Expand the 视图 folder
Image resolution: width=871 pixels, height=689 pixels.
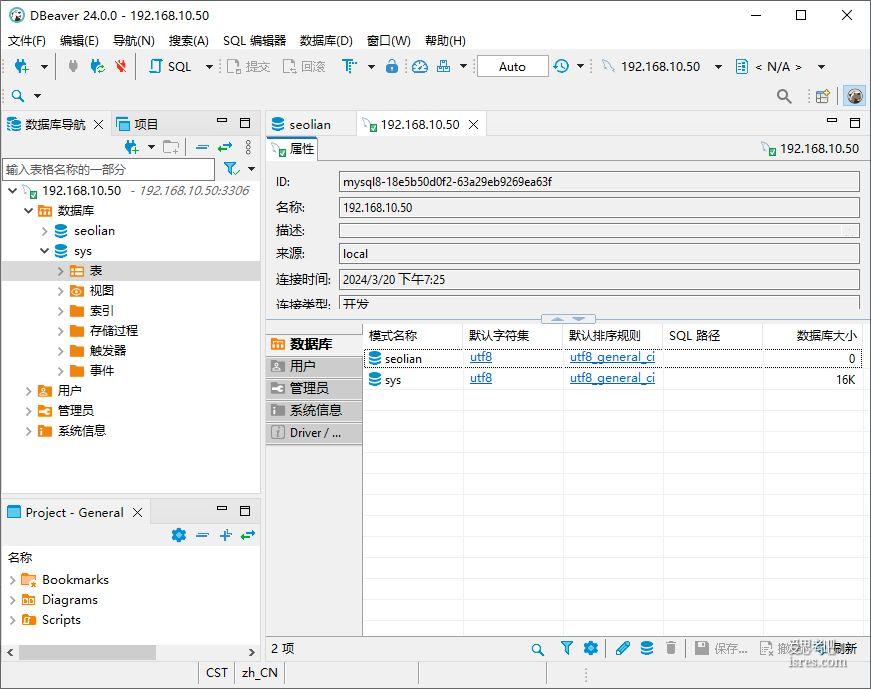tap(61, 291)
